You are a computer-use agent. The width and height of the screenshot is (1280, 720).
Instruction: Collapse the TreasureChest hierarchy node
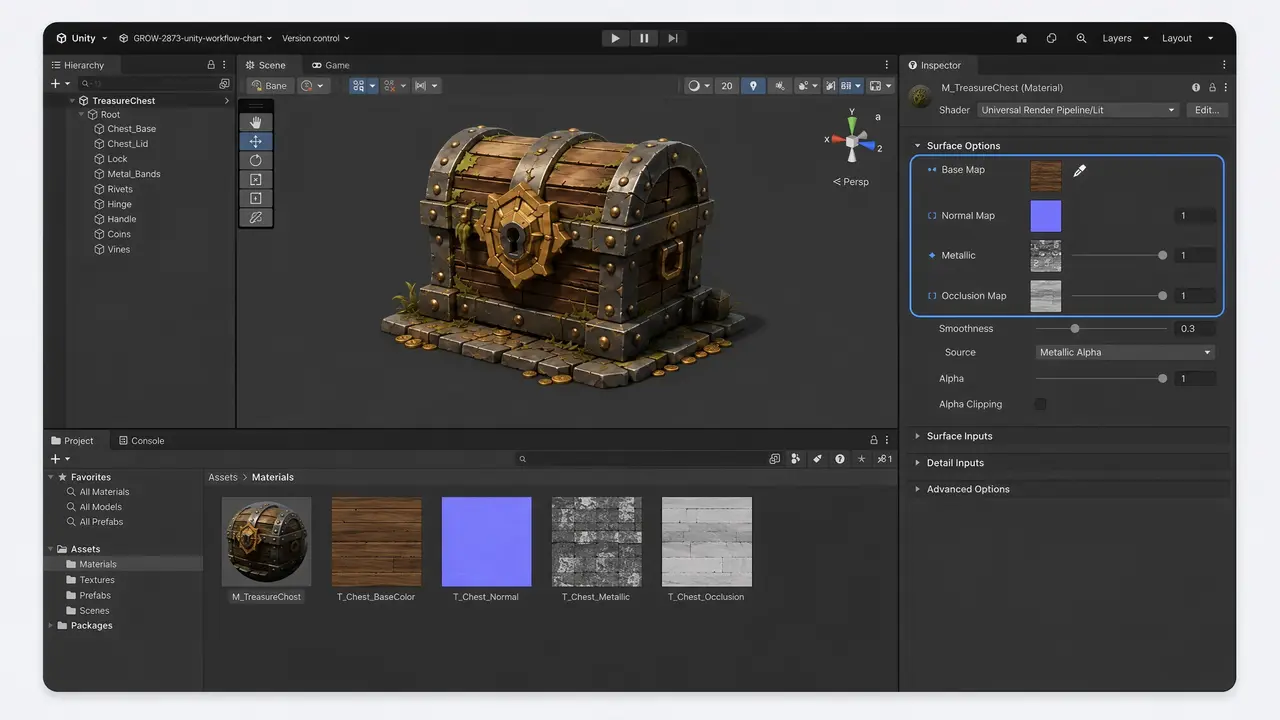[72, 101]
